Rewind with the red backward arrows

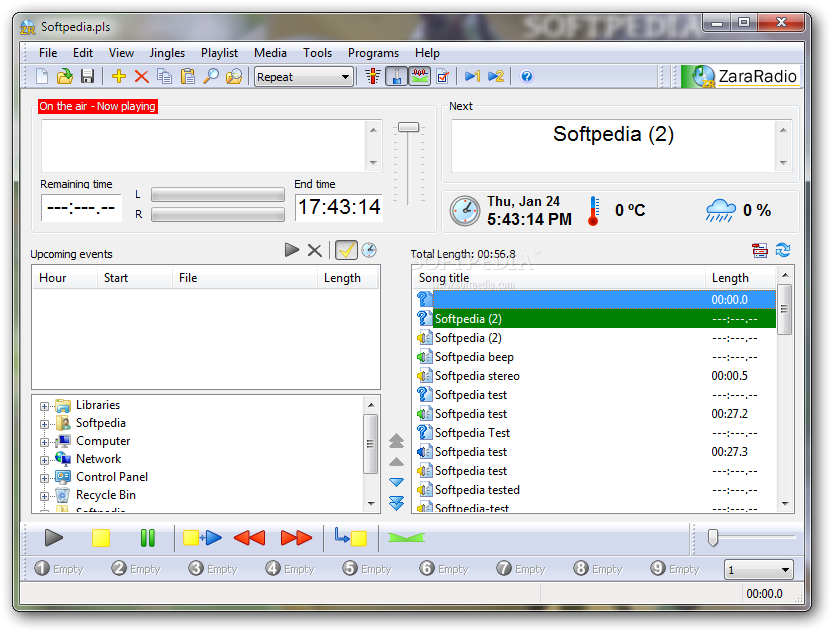click(249, 538)
